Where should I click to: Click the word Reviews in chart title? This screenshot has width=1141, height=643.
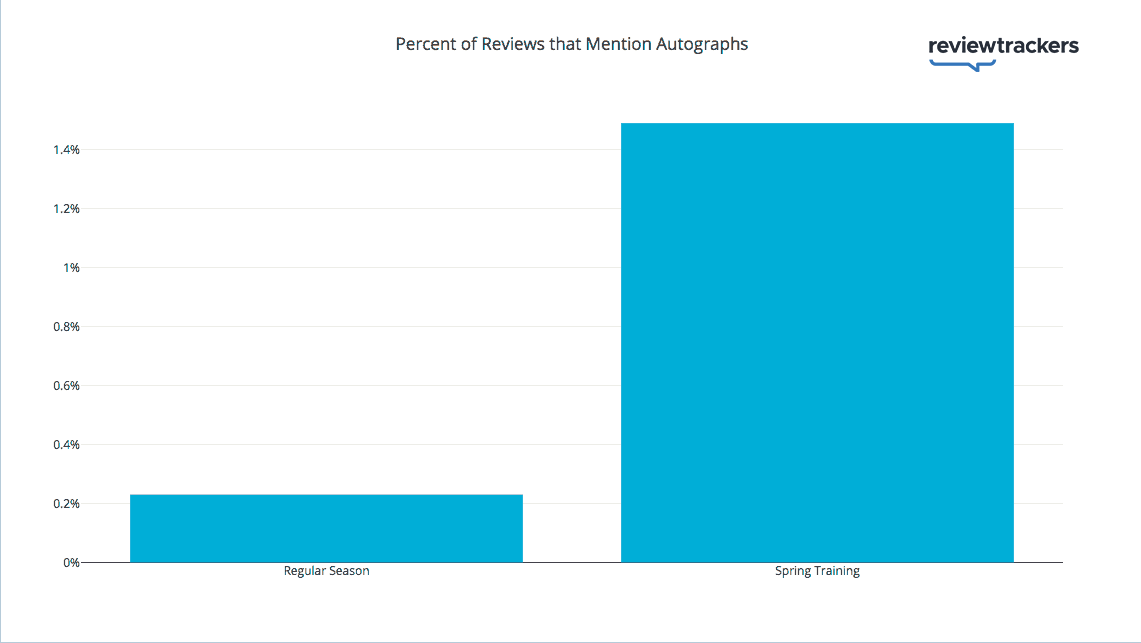click(510, 44)
